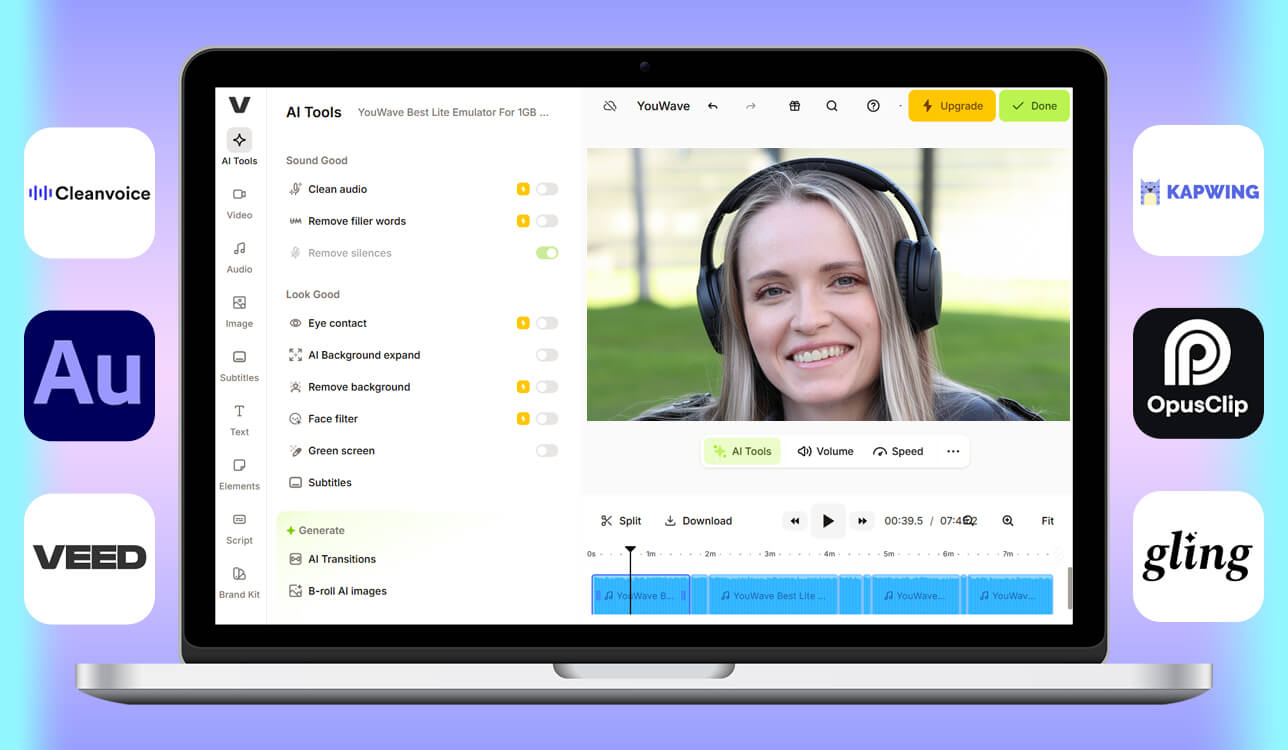1288x750 pixels.
Task: Click the rewind playback button
Action: click(x=795, y=521)
